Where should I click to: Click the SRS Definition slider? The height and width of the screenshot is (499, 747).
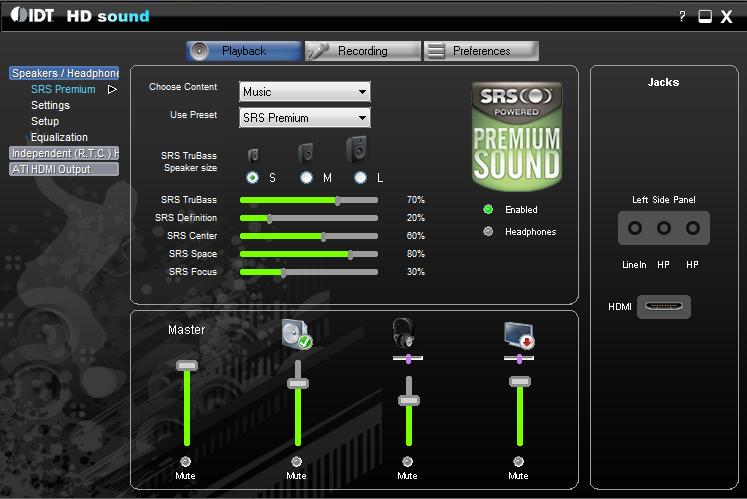coord(309,218)
